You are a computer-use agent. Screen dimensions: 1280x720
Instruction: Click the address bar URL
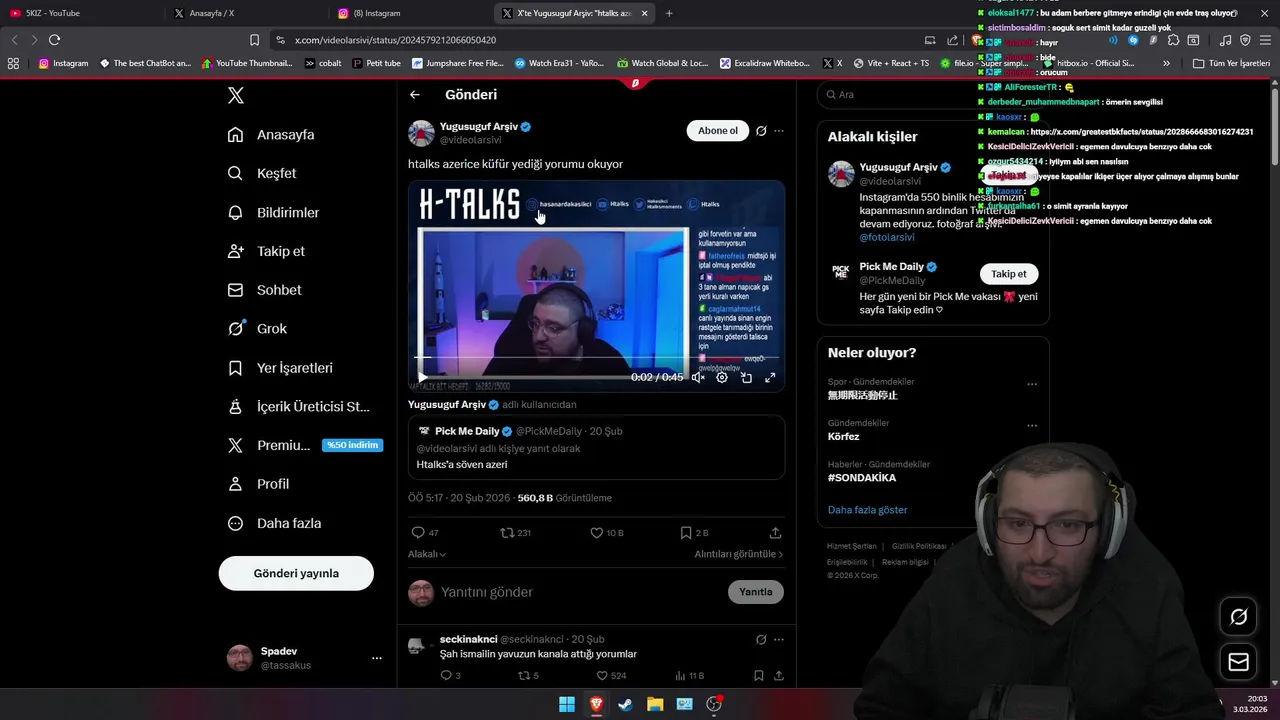(396, 40)
